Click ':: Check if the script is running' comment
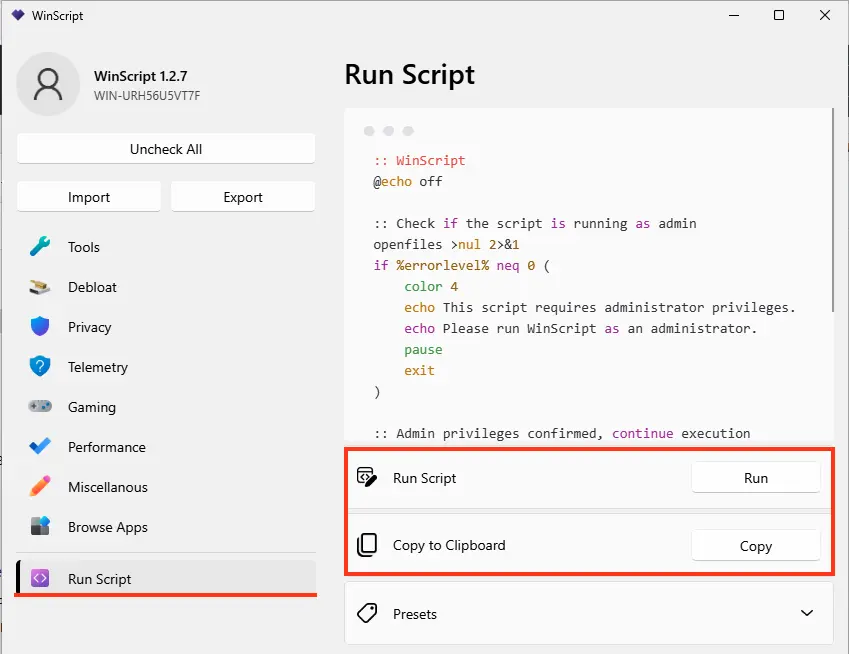This screenshot has width=849, height=654. coord(534,223)
